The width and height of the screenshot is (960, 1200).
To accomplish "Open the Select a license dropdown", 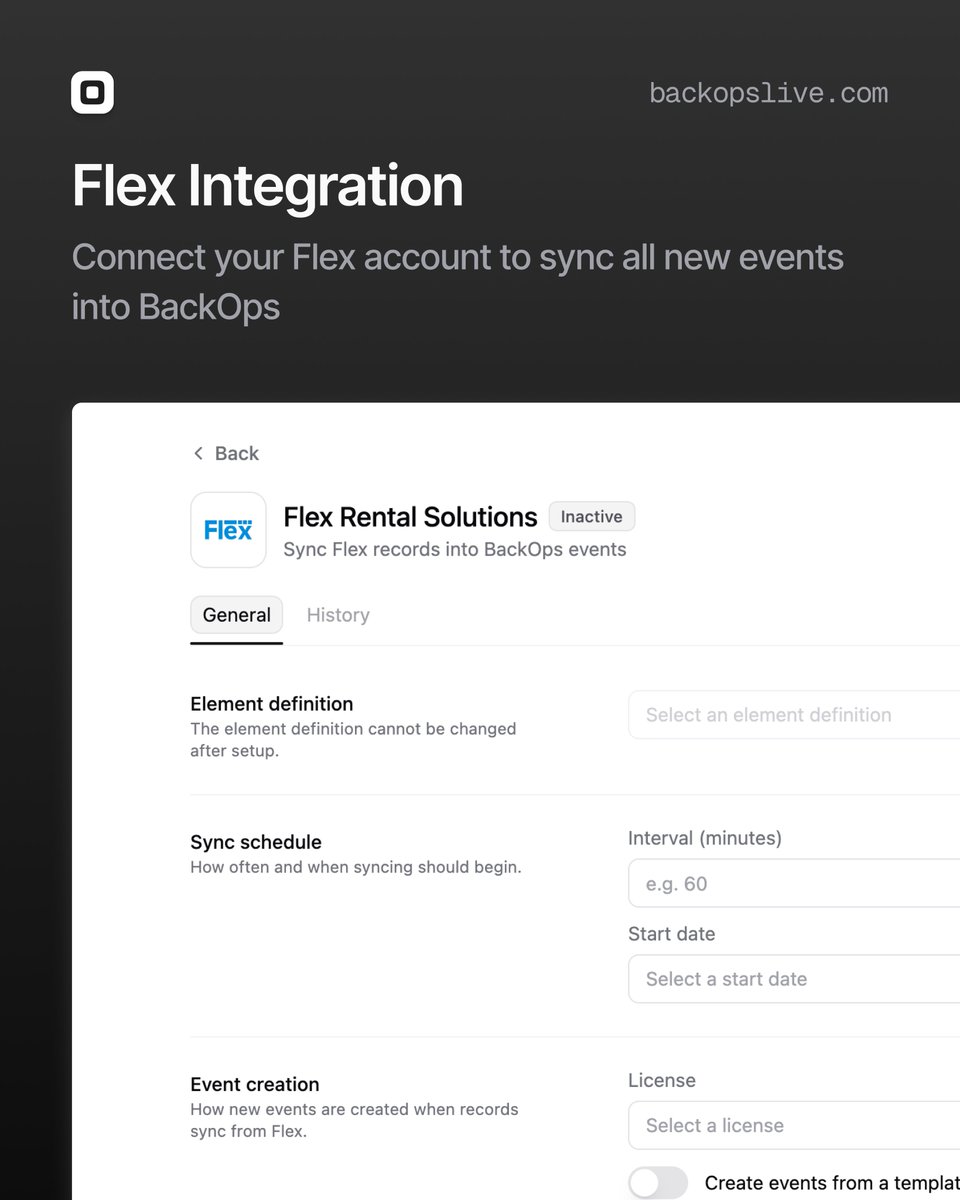I will 794,1125.
